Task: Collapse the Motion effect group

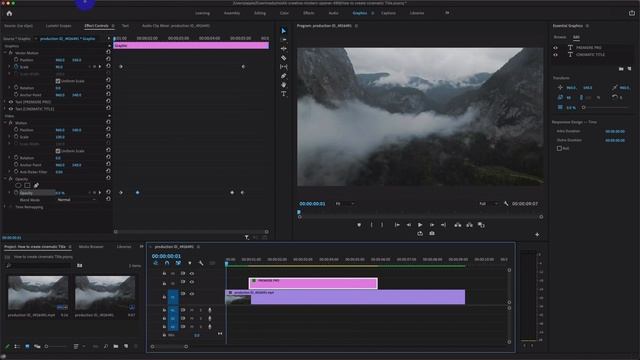Action: [x=5, y=123]
